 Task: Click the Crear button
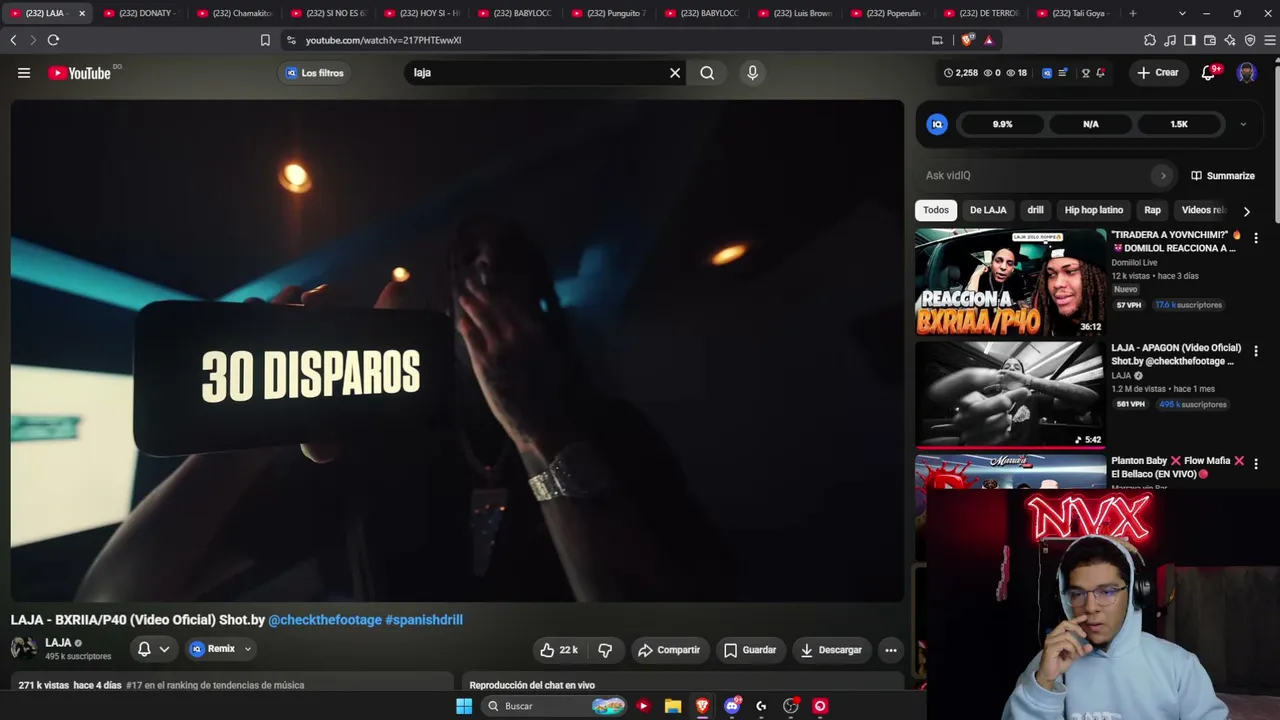click(1158, 73)
